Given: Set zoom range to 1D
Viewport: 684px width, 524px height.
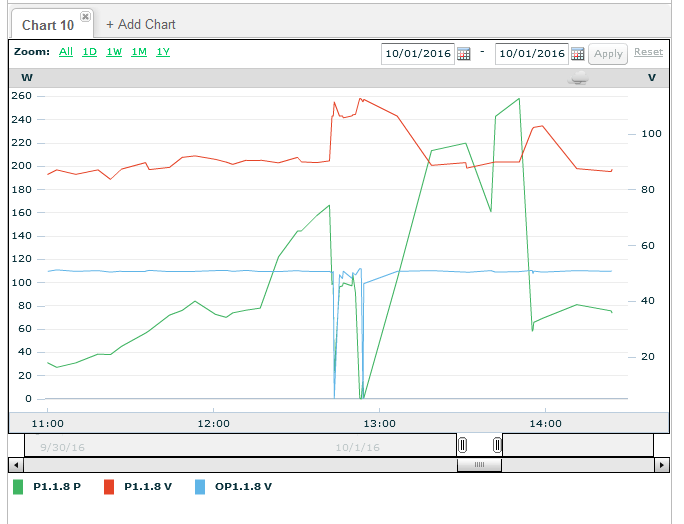Looking at the screenshot, I should click(89, 52).
